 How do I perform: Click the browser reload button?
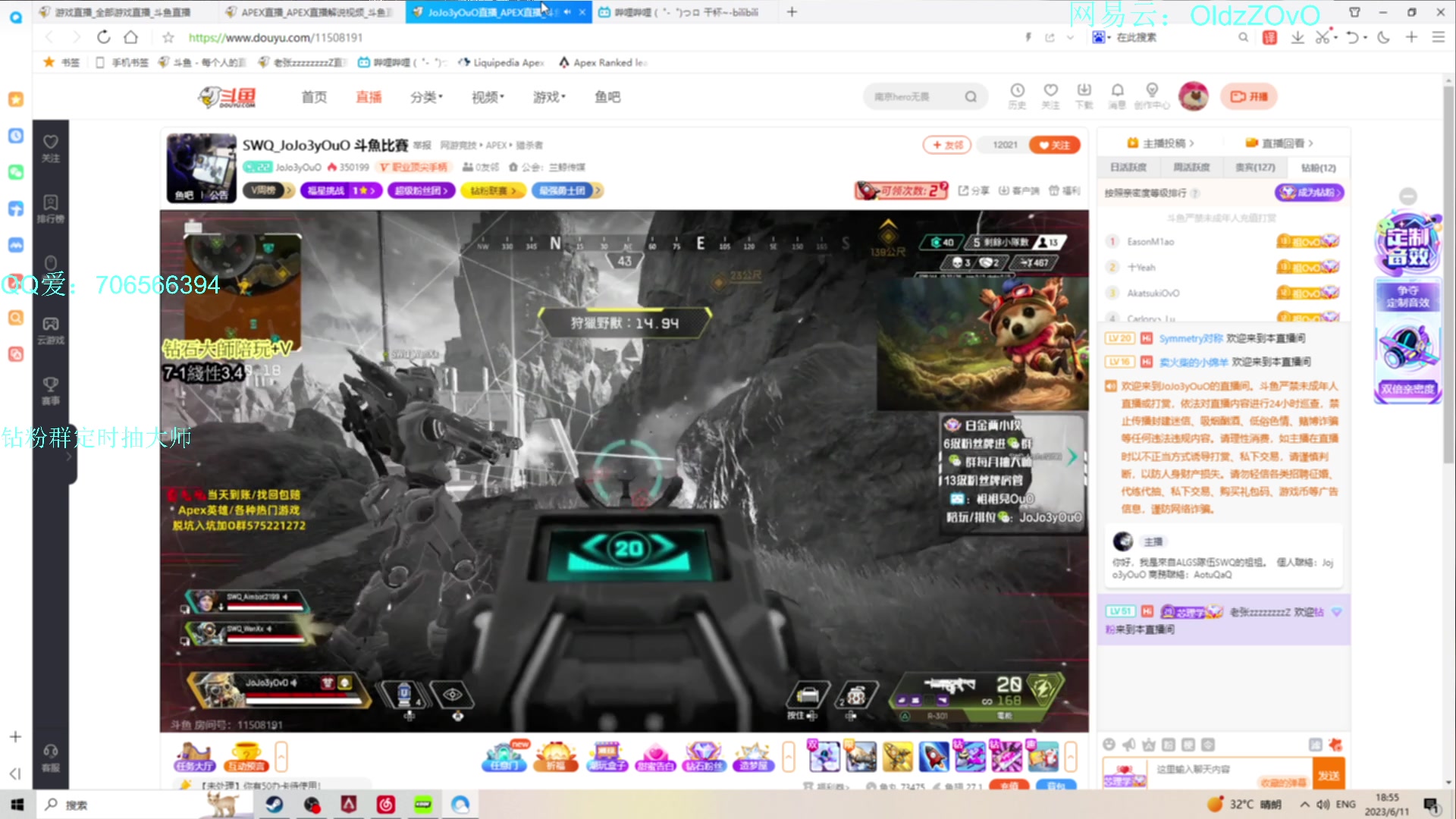(104, 37)
